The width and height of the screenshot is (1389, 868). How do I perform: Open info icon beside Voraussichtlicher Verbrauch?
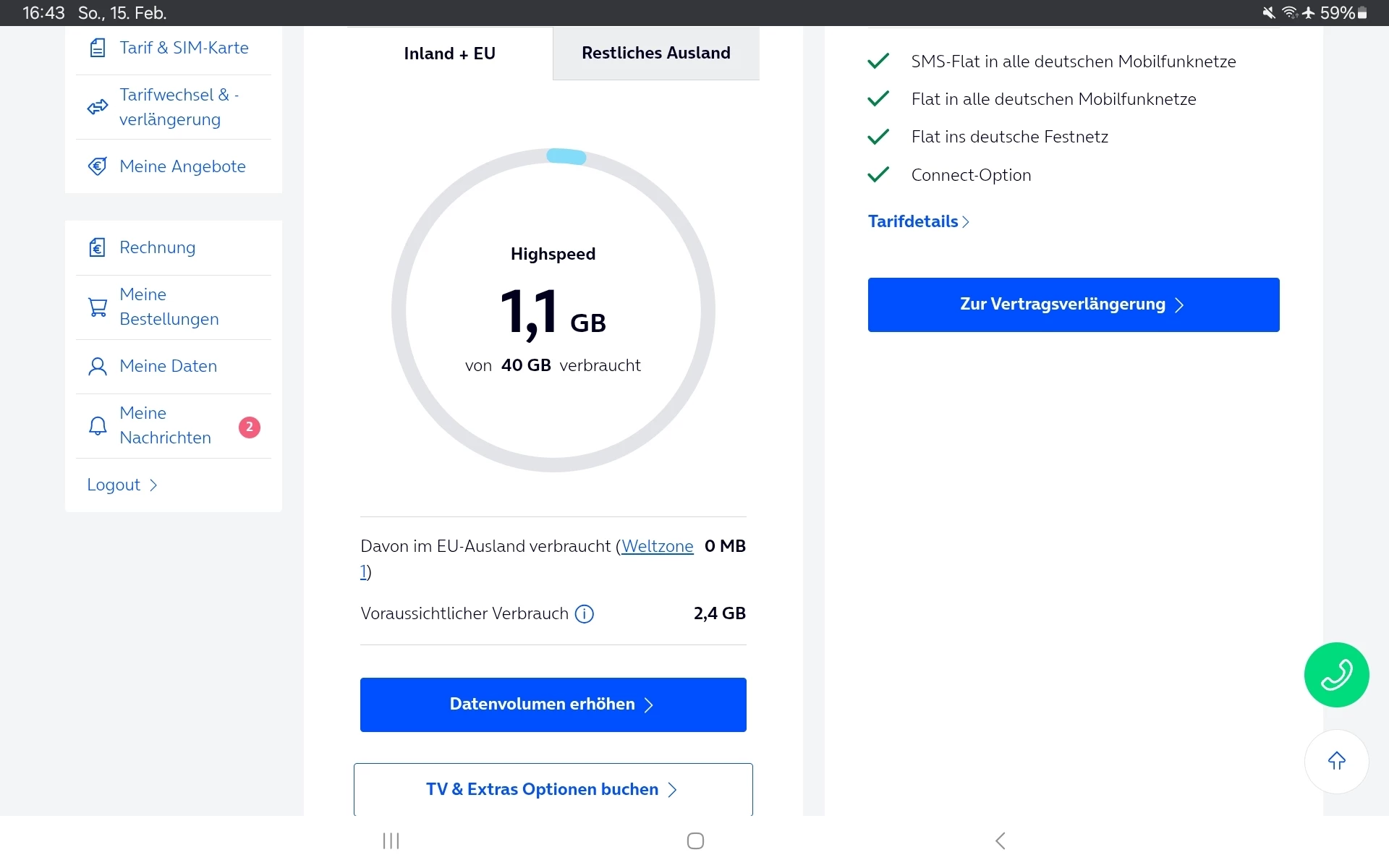(x=584, y=614)
